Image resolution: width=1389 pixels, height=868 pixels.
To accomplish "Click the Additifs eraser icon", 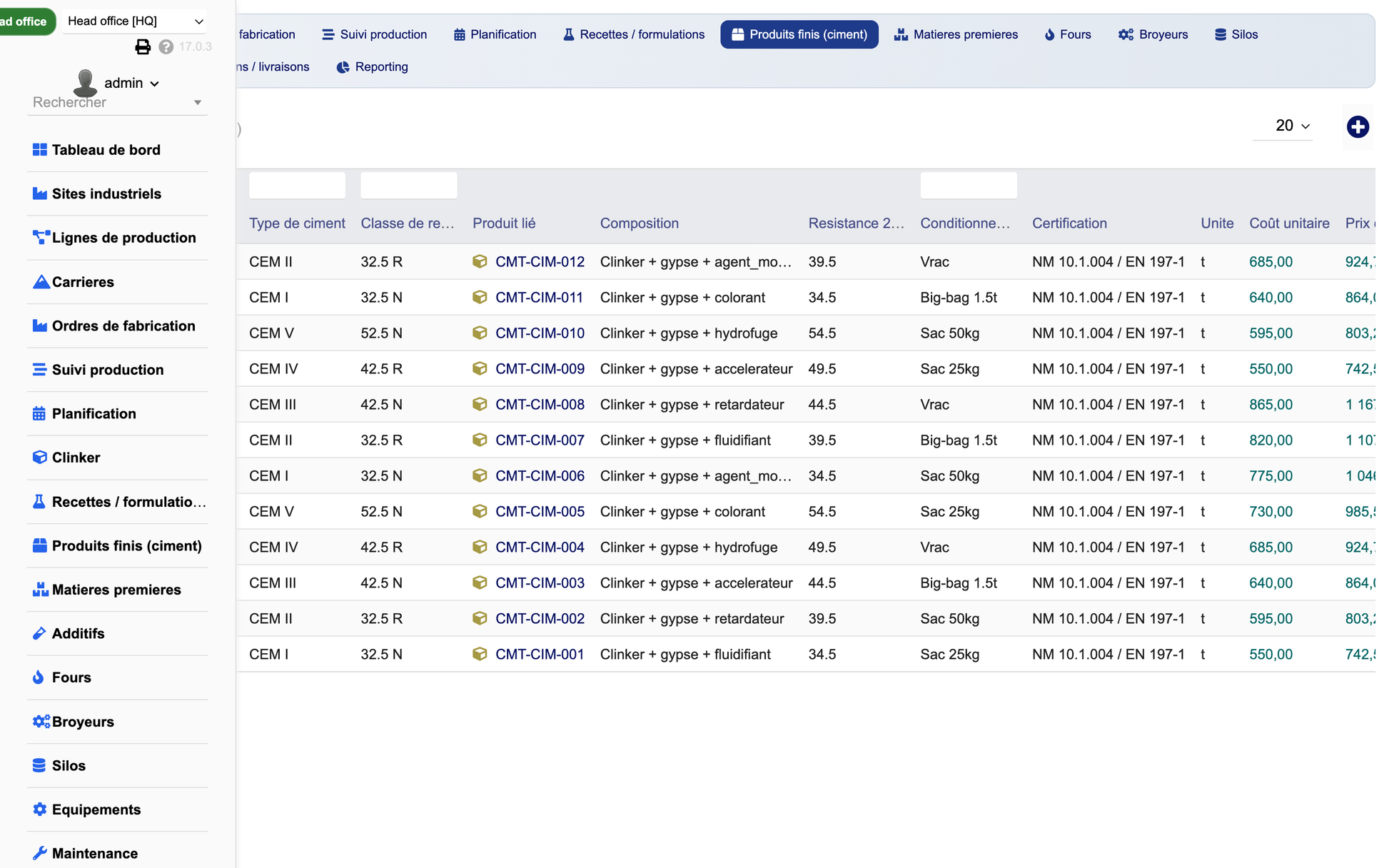I will 39,633.
